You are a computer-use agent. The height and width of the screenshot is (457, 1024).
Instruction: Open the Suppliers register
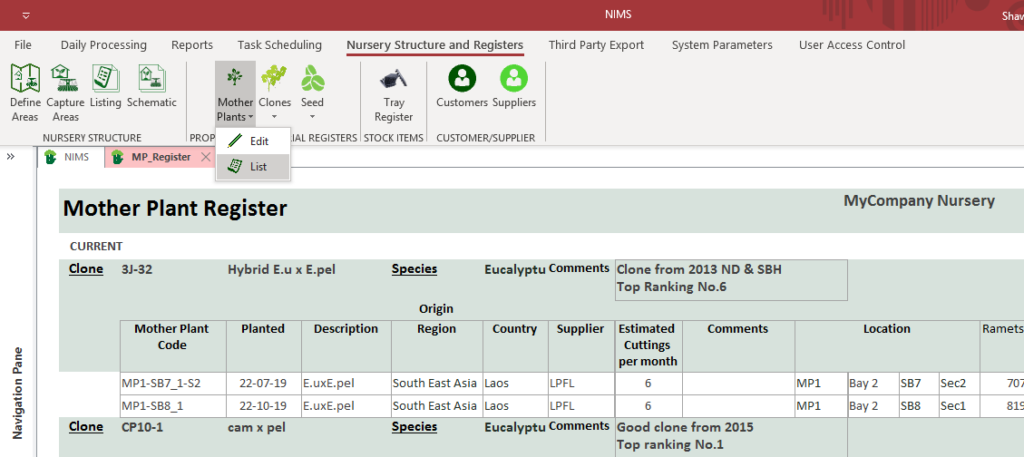(x=514, y=86)
